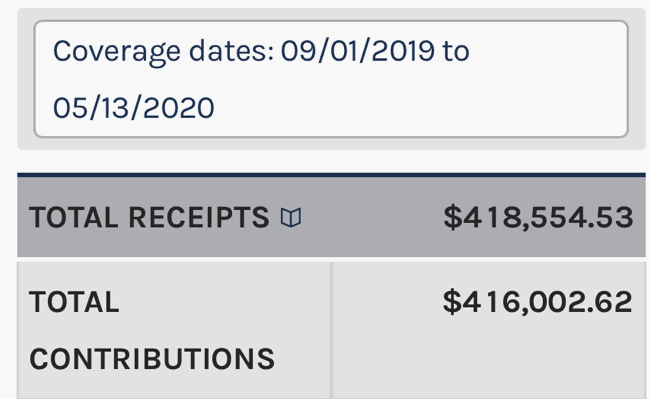Click the blank space right of 05/13/2020
Viewport: 650px width, 399px height.
[x=419, y=108]
